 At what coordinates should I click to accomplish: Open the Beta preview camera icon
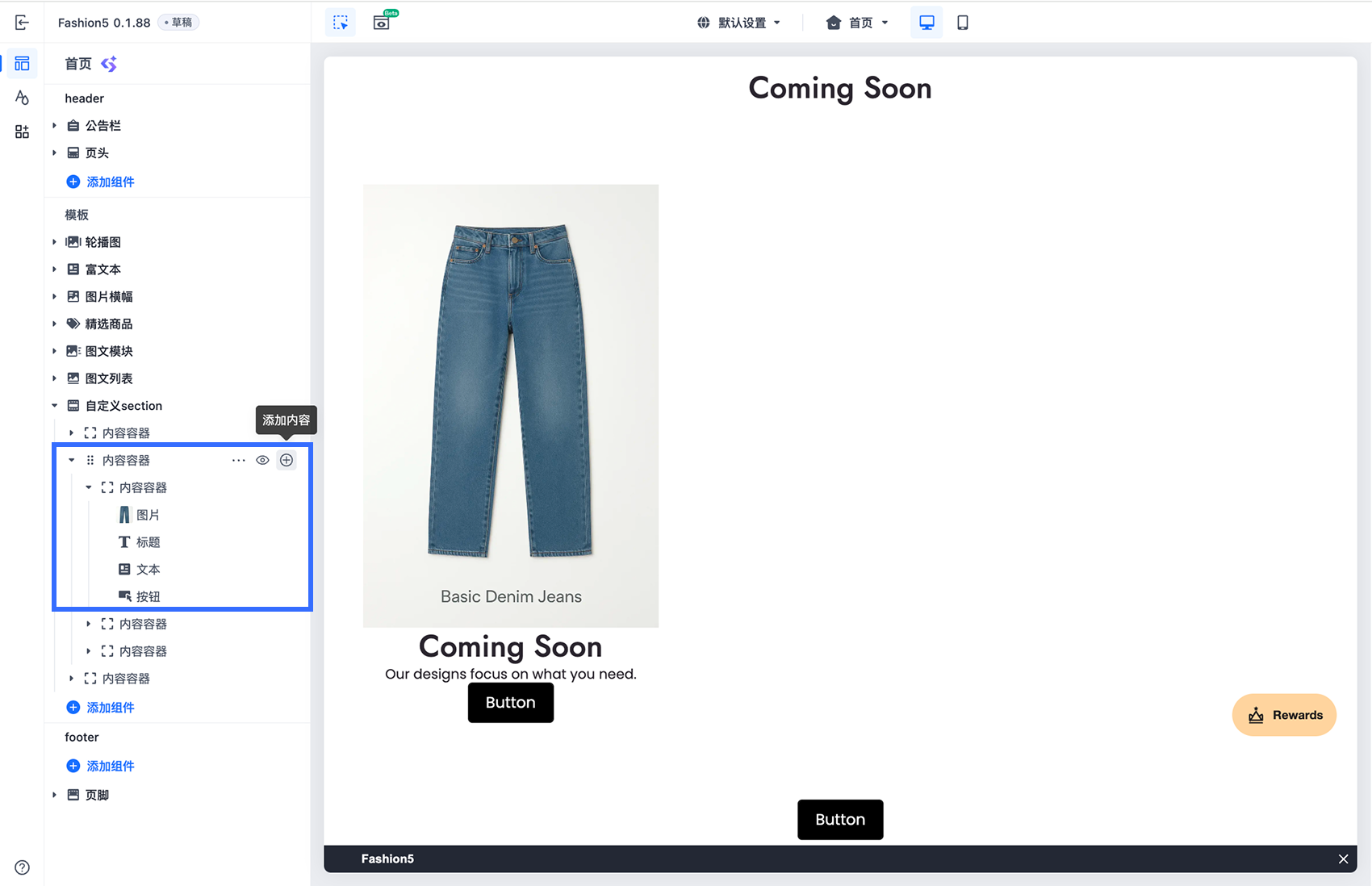click(x=383, y=22)
